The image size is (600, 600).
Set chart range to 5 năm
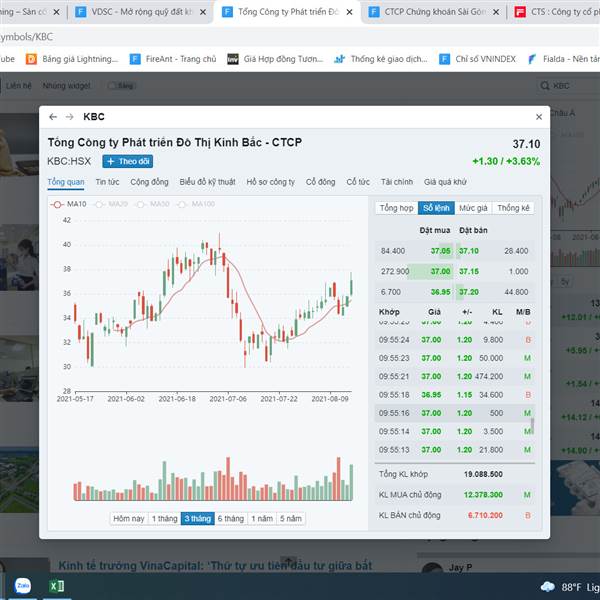(291, 519)
